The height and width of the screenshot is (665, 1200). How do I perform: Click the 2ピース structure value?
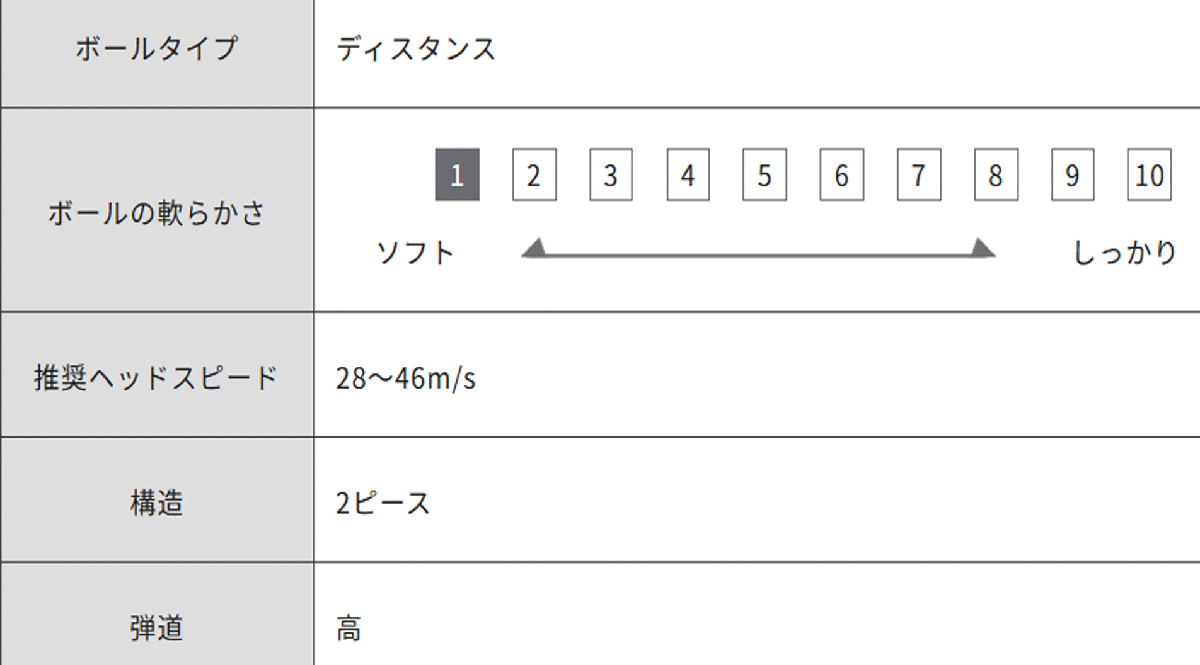[x=383, y=504]
